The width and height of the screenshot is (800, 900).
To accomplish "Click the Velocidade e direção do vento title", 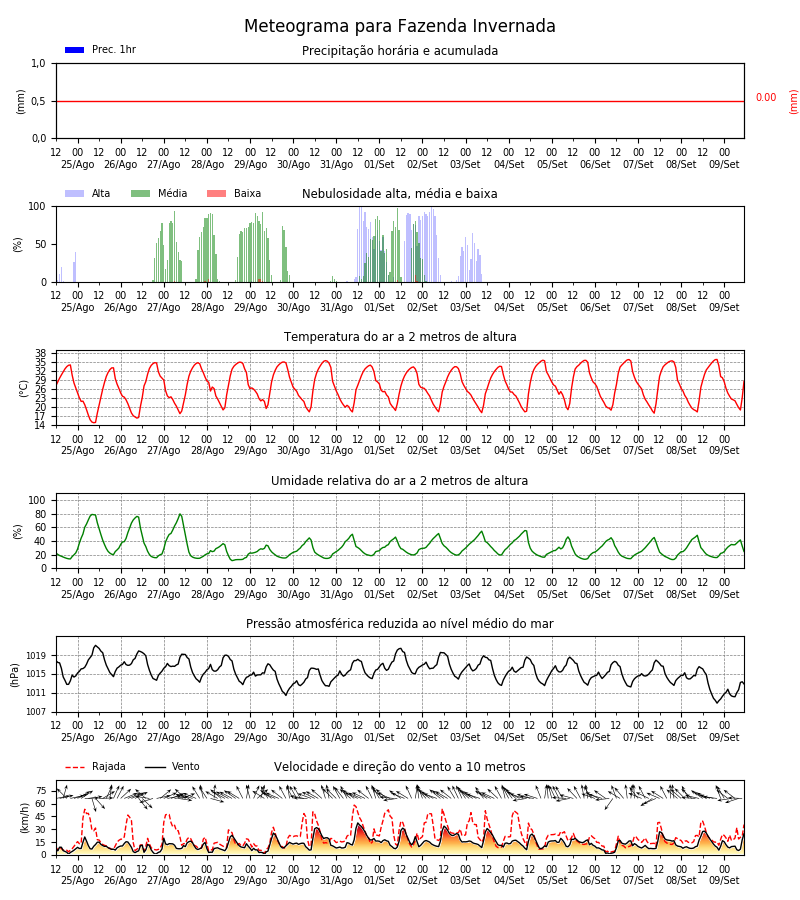I will coord(400,767).
